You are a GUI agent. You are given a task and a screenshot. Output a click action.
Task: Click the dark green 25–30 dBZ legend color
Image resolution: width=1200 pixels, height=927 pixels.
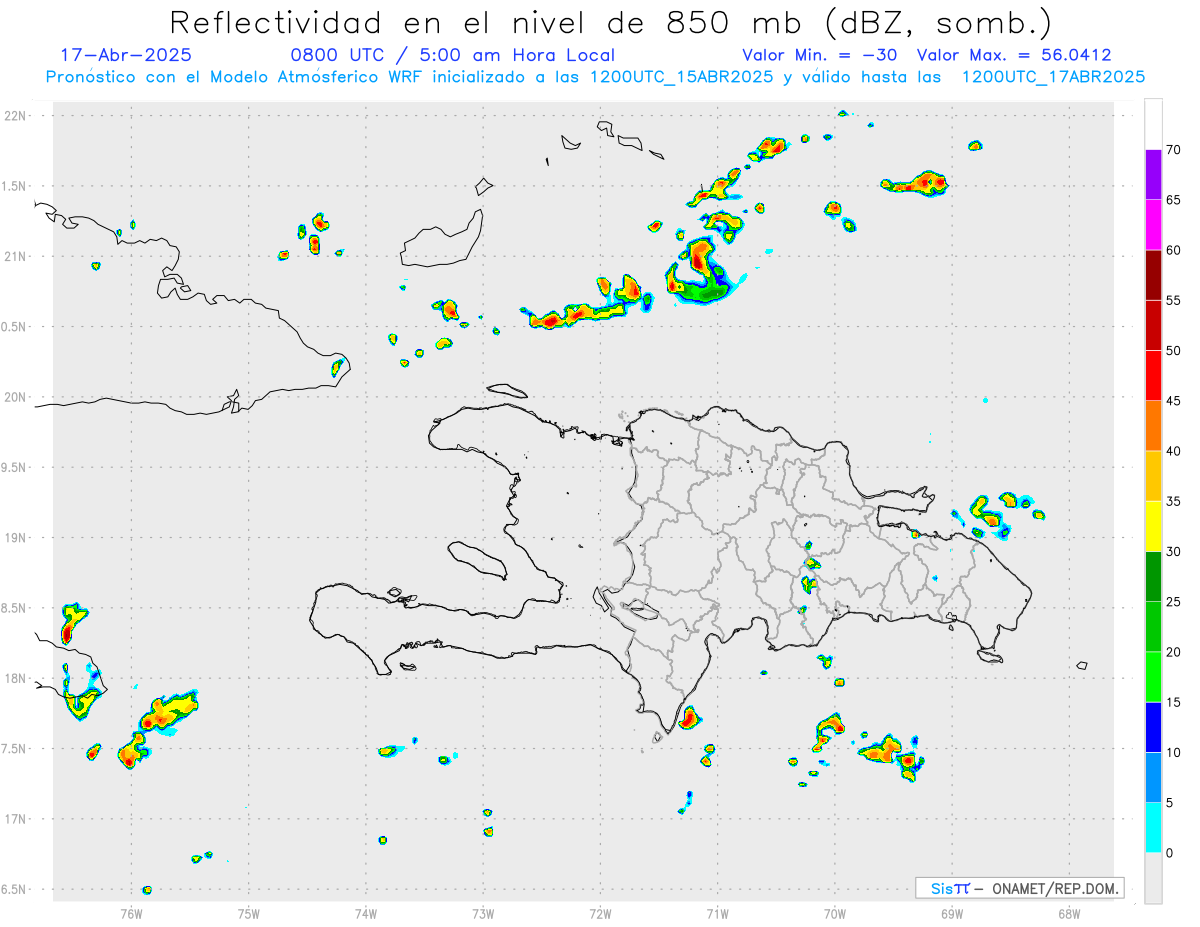point(1153,577)
